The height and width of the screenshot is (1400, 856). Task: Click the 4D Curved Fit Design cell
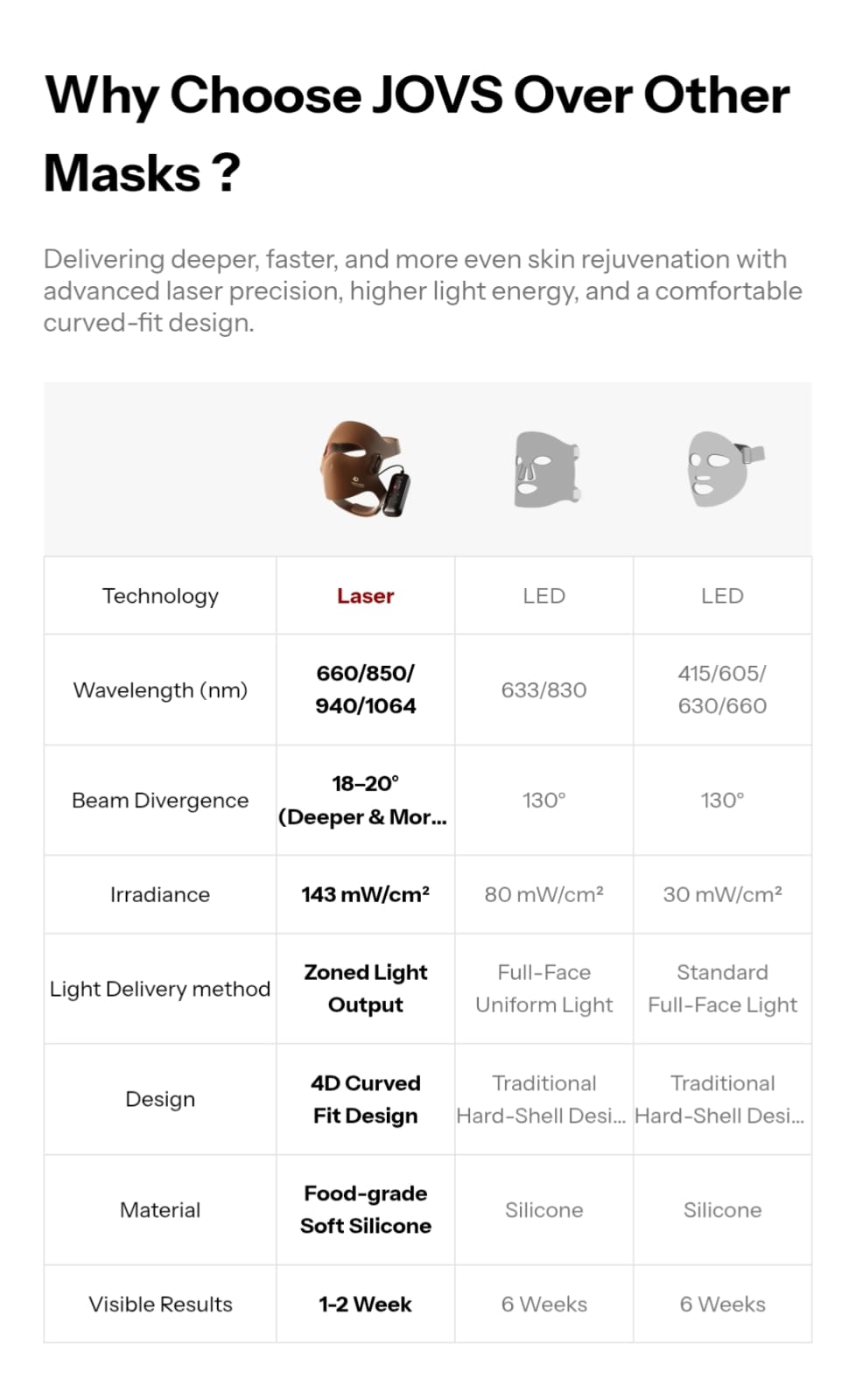coord(366,1099)
